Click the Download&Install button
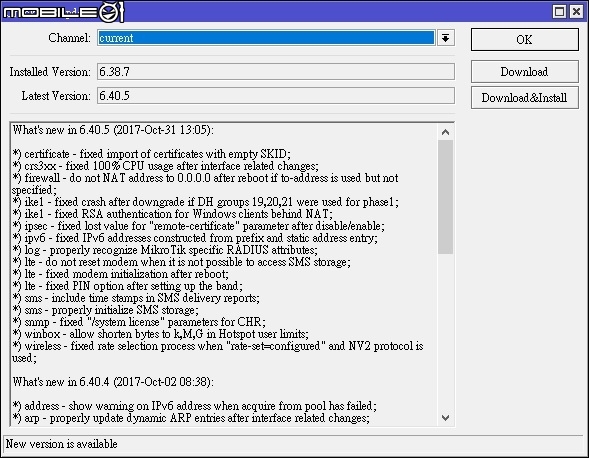This screenshot has width=589, height=458. [x=524, y=98]
